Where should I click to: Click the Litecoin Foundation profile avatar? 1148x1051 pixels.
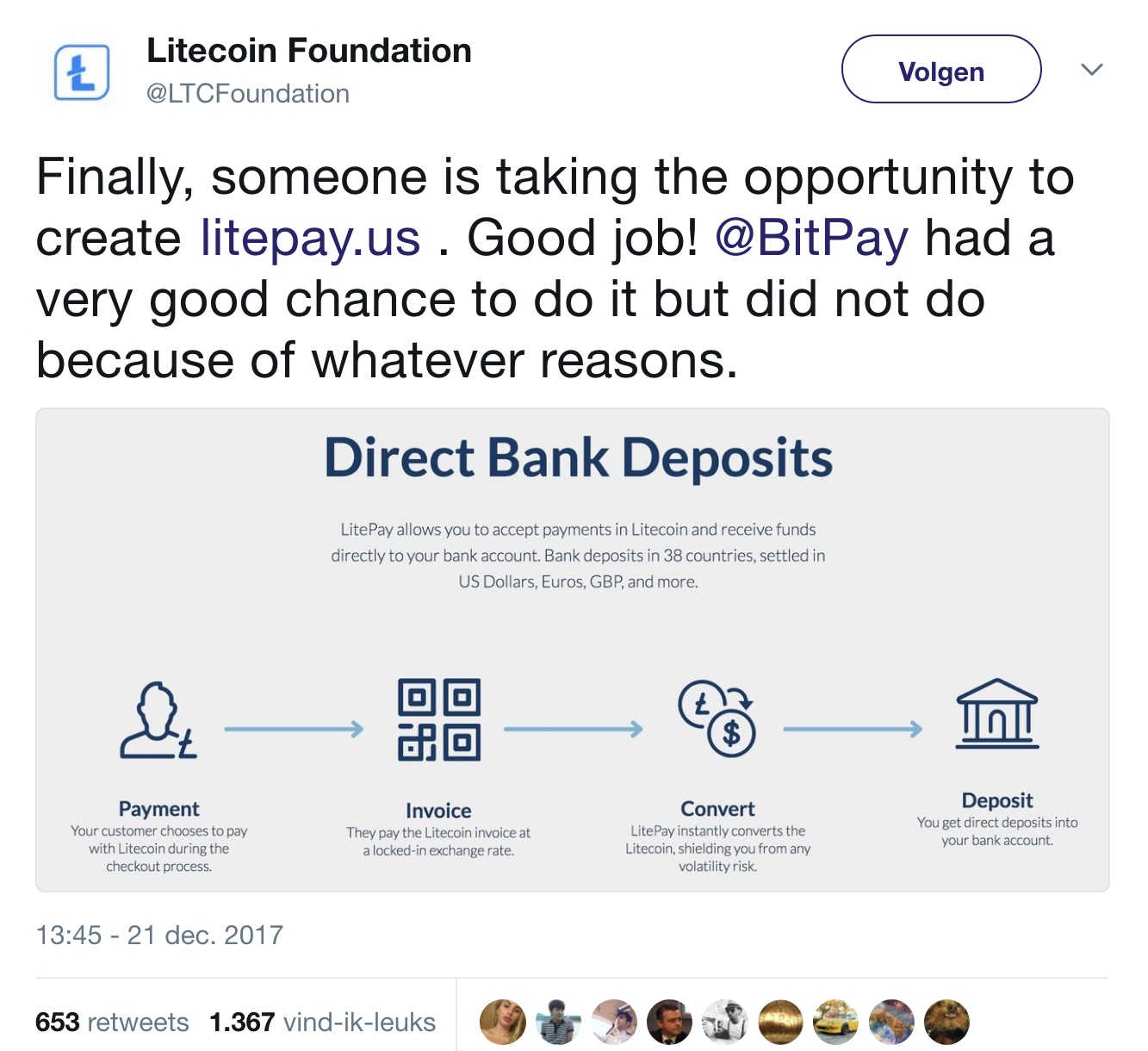click(x=82, y=72)
